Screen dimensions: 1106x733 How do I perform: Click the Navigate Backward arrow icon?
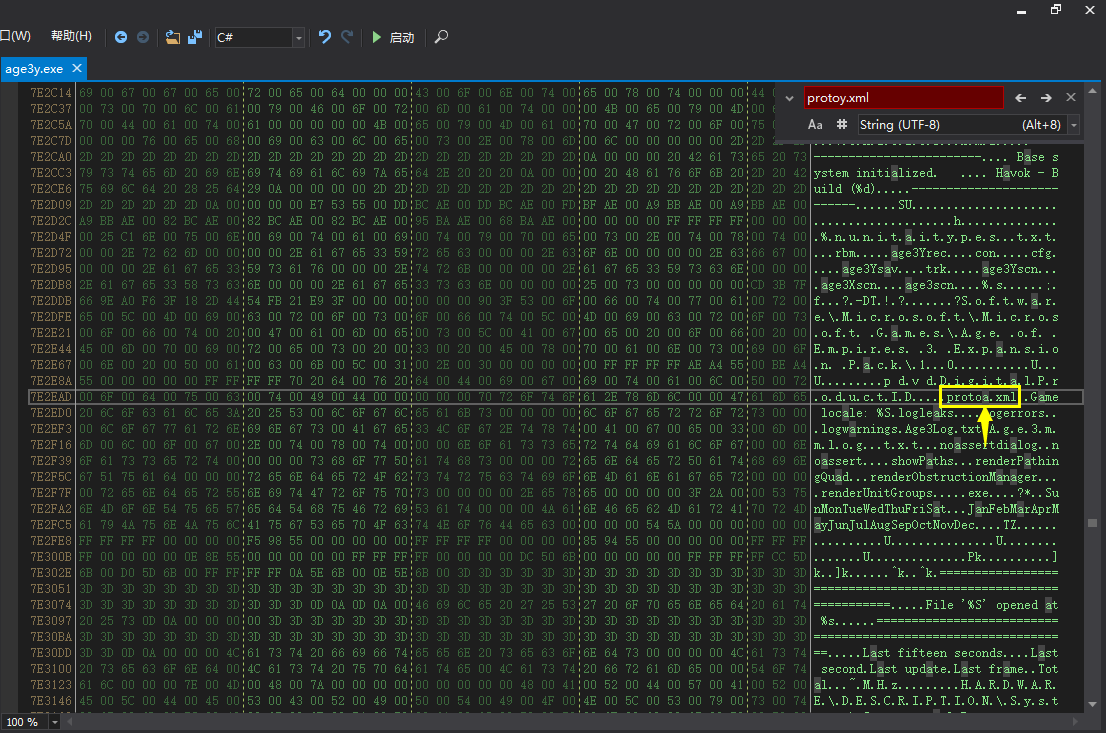(x=121, y=37)
